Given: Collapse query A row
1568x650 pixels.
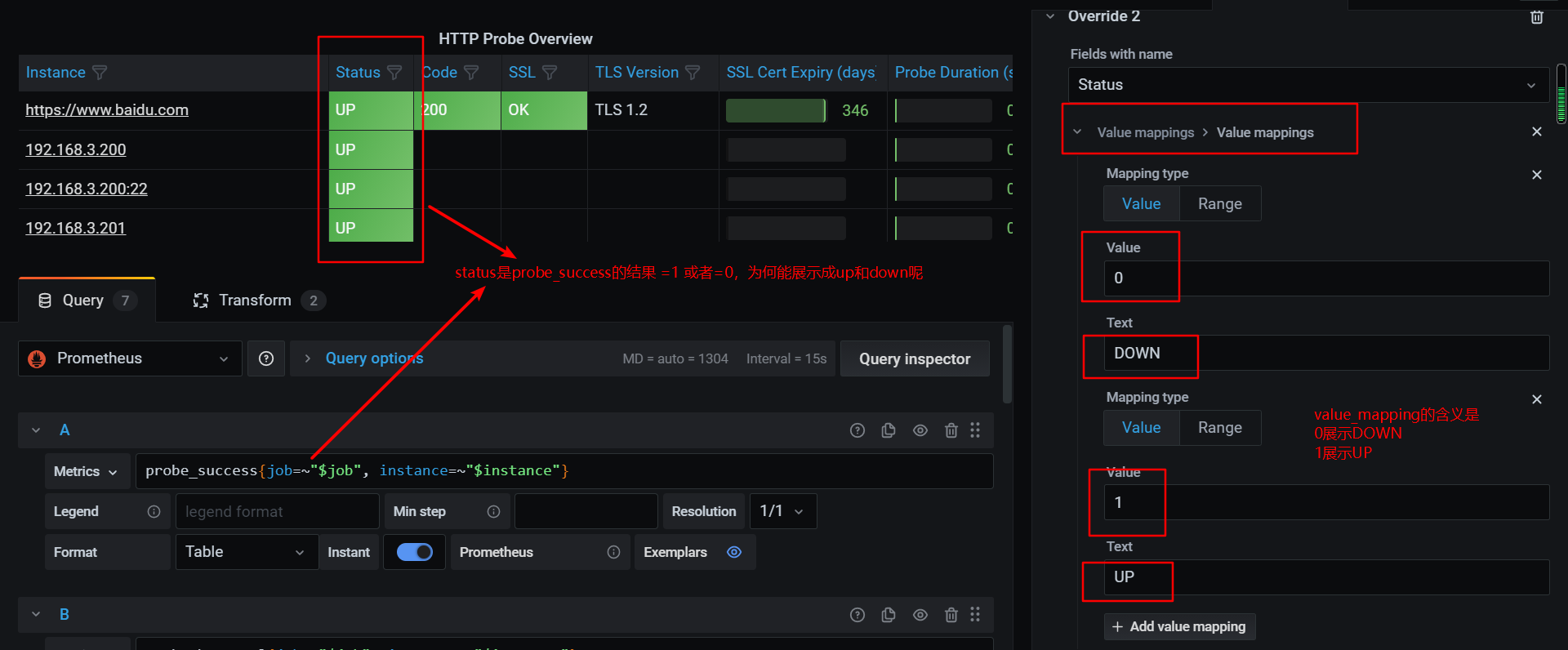Looking at the screenshot, I should point(36,430).
